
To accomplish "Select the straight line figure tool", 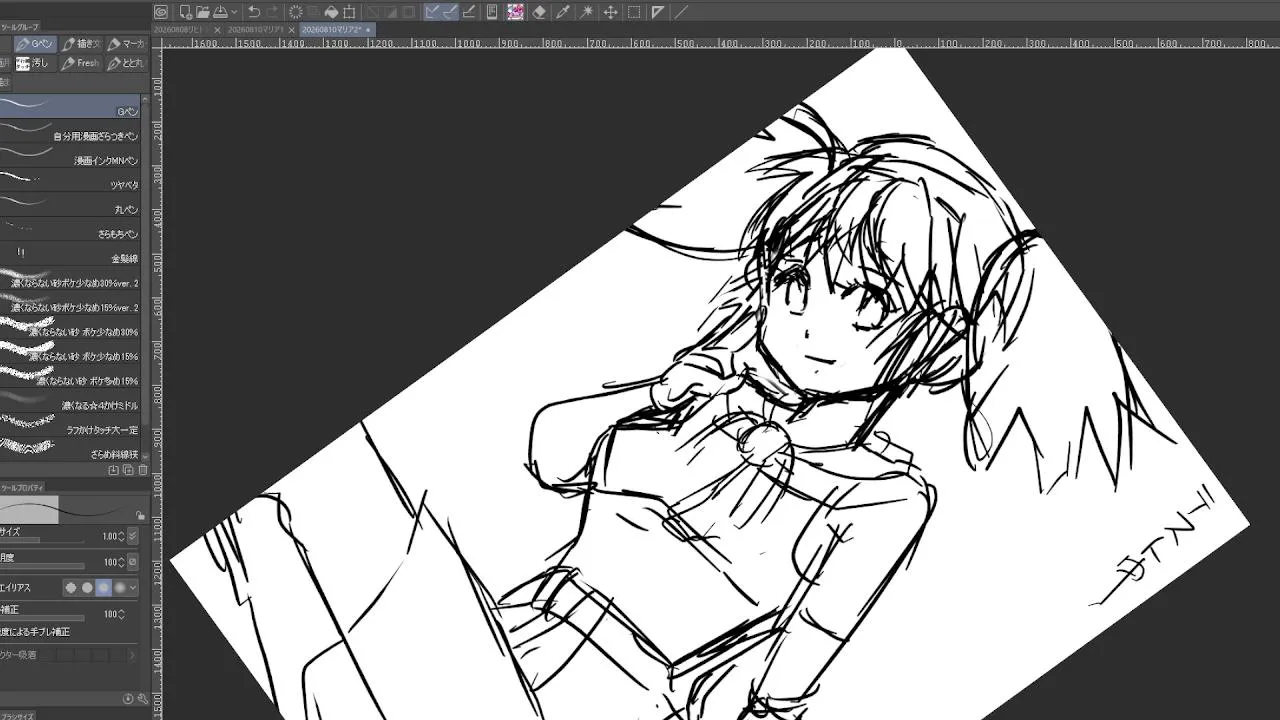I will pyautogui.click(x=681, y=12).
